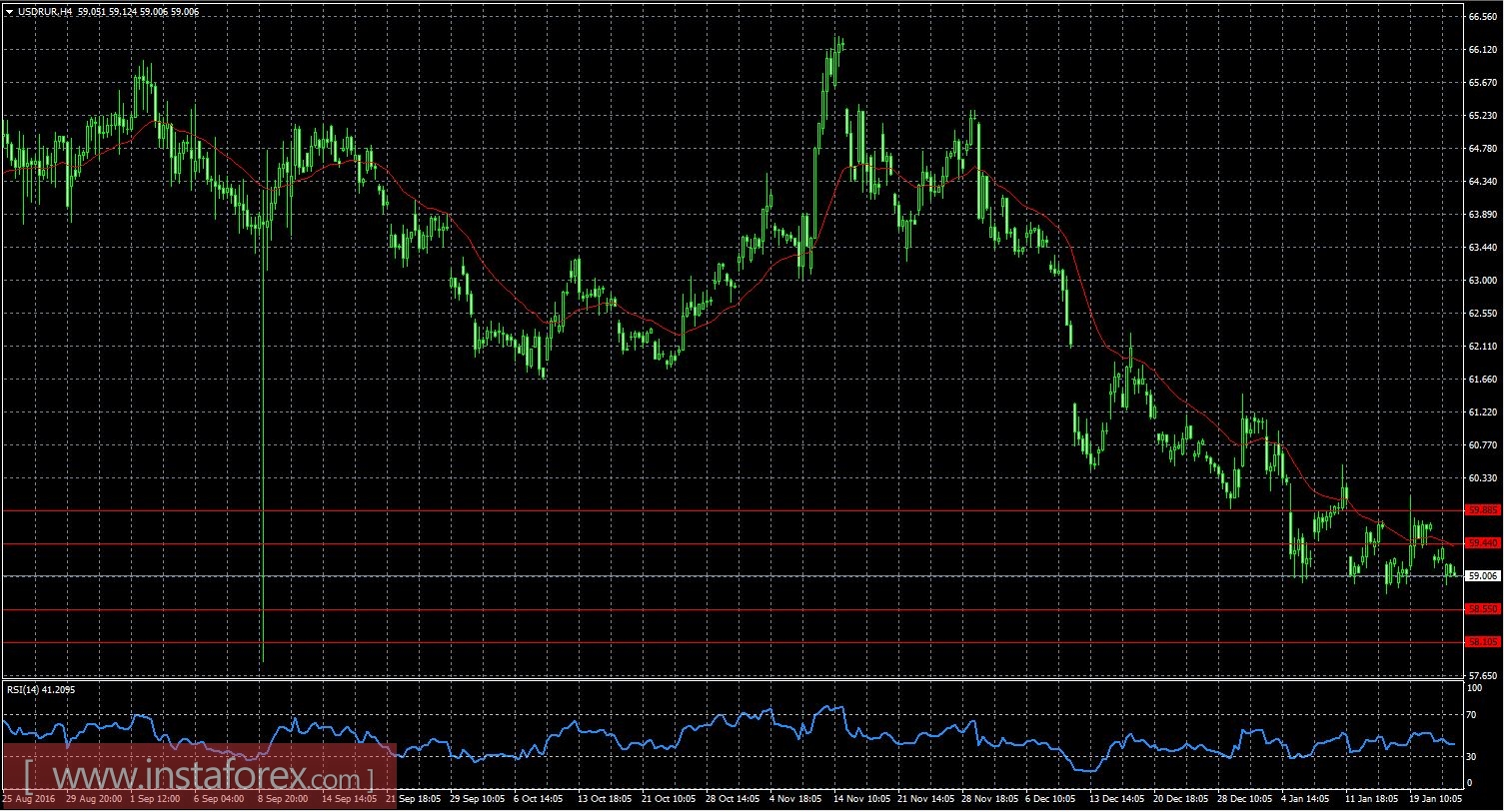Viewport: 1504px width, 812px height.
Task: Click the 70 level on RSI scale
Action: (1469, 716)
